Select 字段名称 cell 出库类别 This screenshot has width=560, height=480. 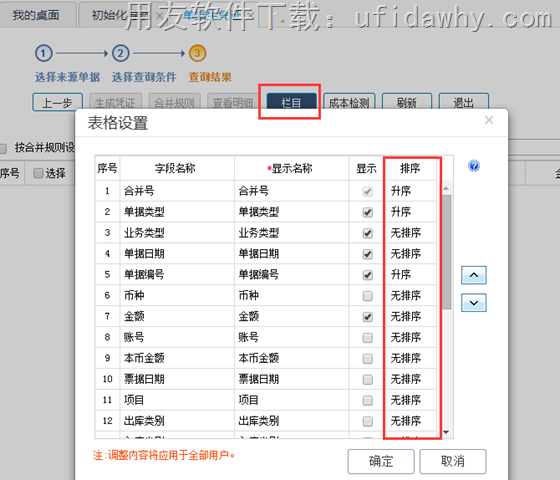pos(177,421)
